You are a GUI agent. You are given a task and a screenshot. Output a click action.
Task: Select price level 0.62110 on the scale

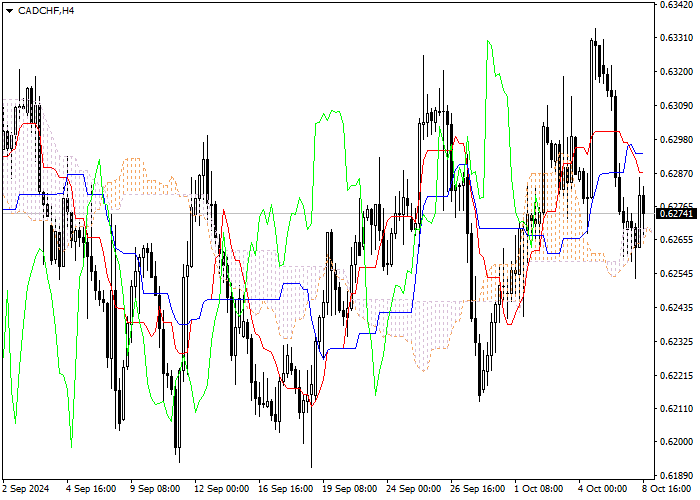[x=676, y=408]
